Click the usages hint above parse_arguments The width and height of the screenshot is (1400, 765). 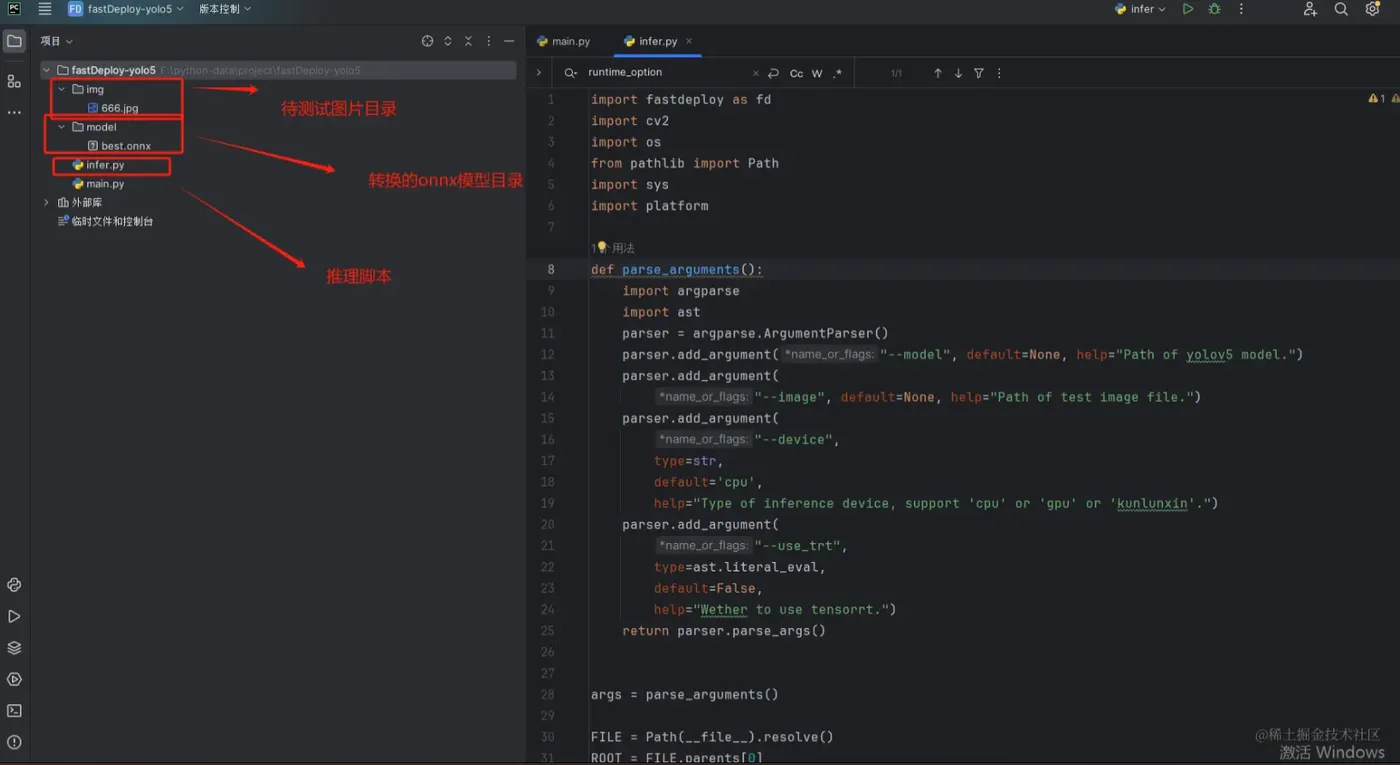(x=613, y=248)
